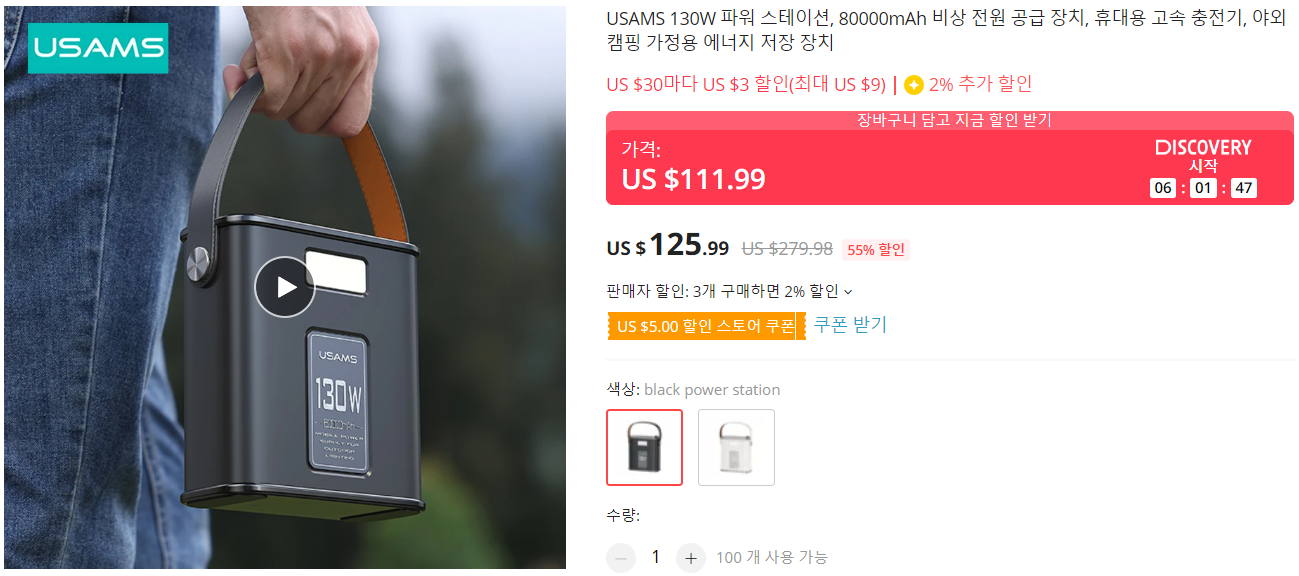Viewport: 1299px width, 576px height.
Task: Click the 2% 추가 할인 text
Action: click(980, 84)
